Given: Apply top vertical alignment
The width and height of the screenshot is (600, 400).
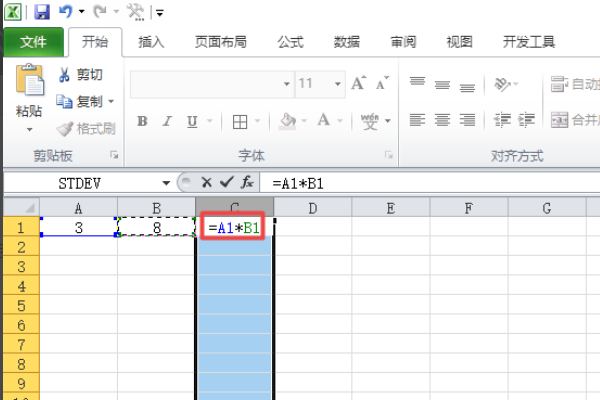Looking at the screenshot, I should [417, 82].
